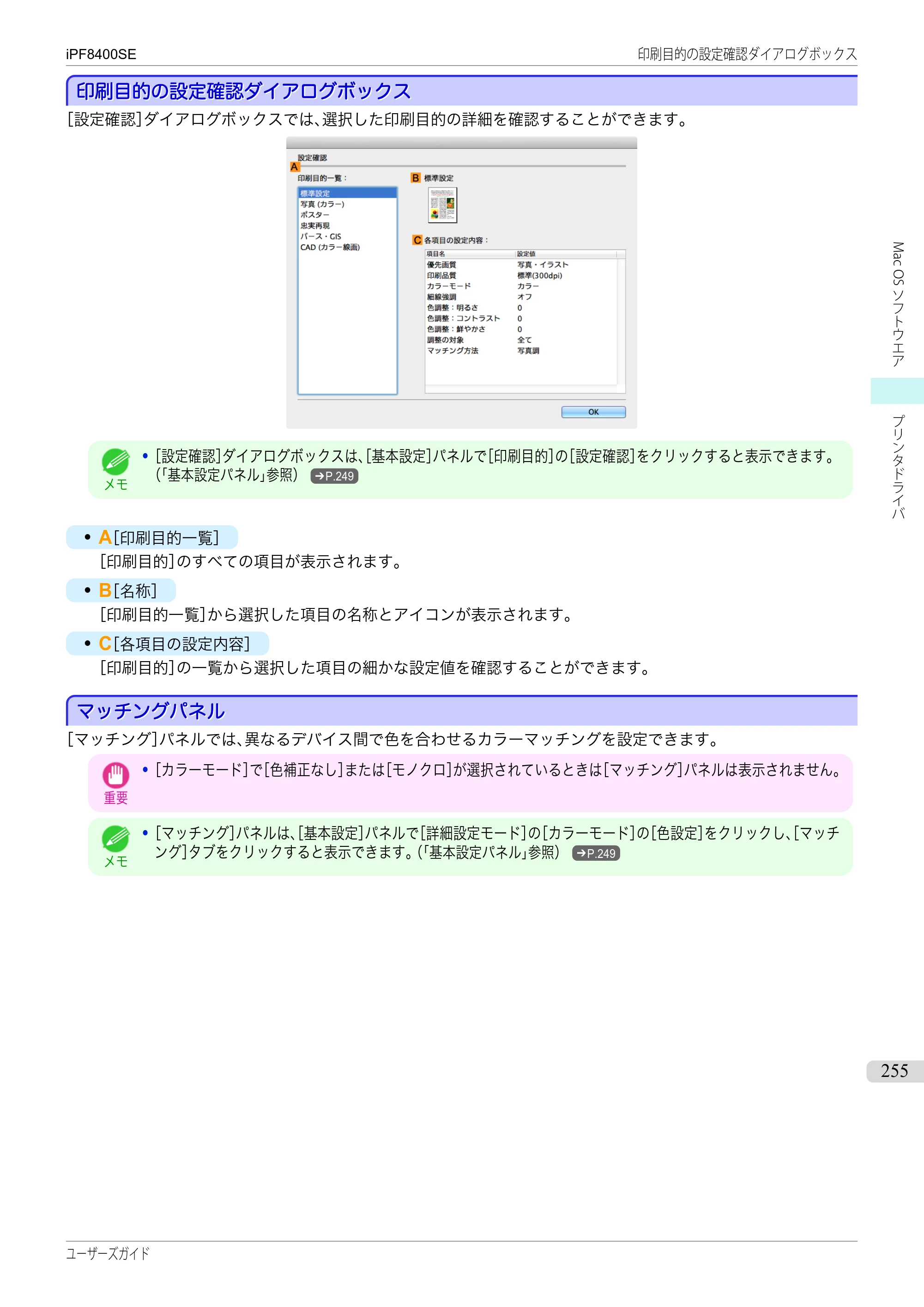Viewport: 924px width, 1307px height.
Task: Click the 設定値 column header
Action: click(x=566, y=254)
